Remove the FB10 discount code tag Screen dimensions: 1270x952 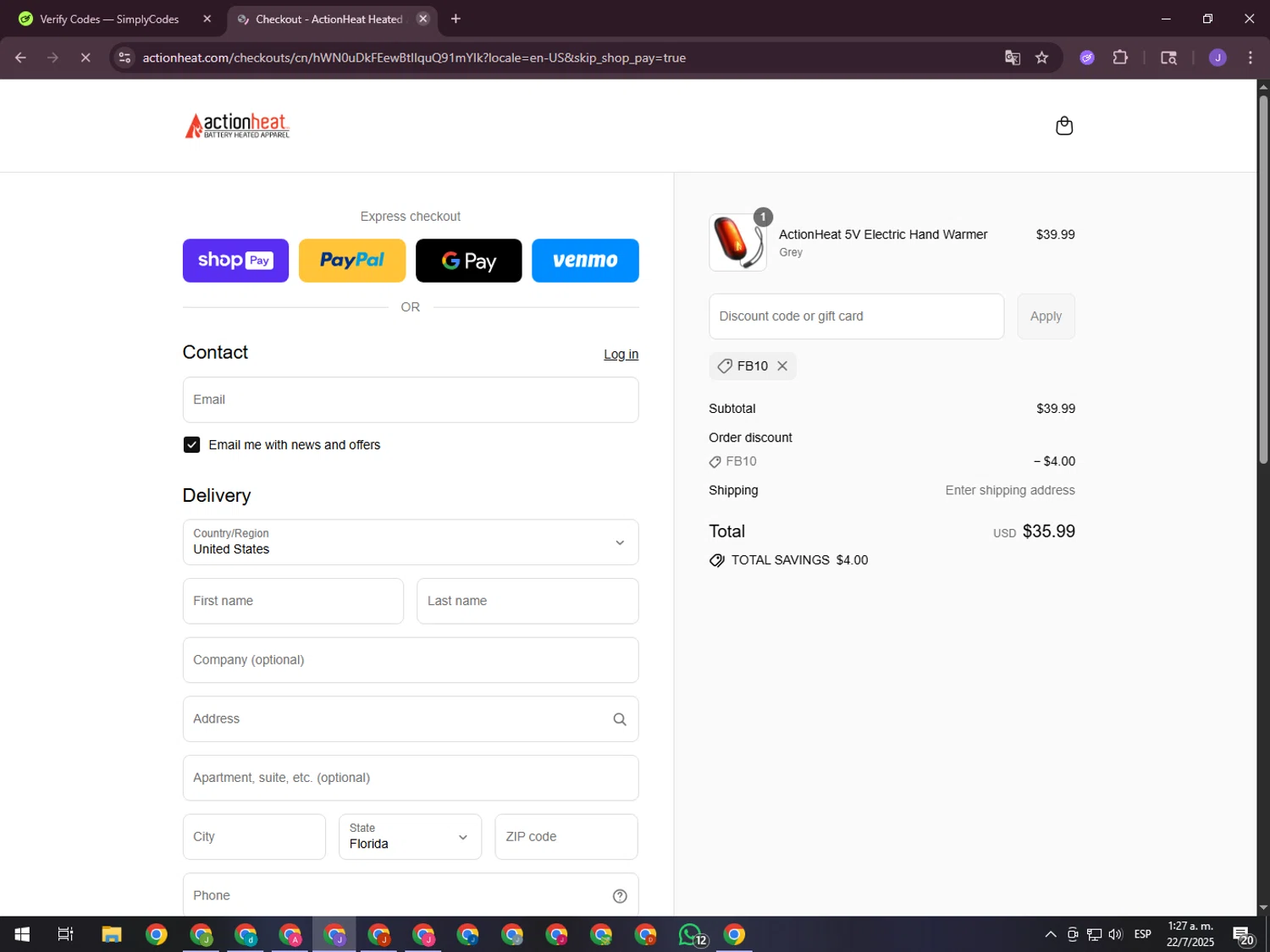pyautogui.click(x=782, y=366)
